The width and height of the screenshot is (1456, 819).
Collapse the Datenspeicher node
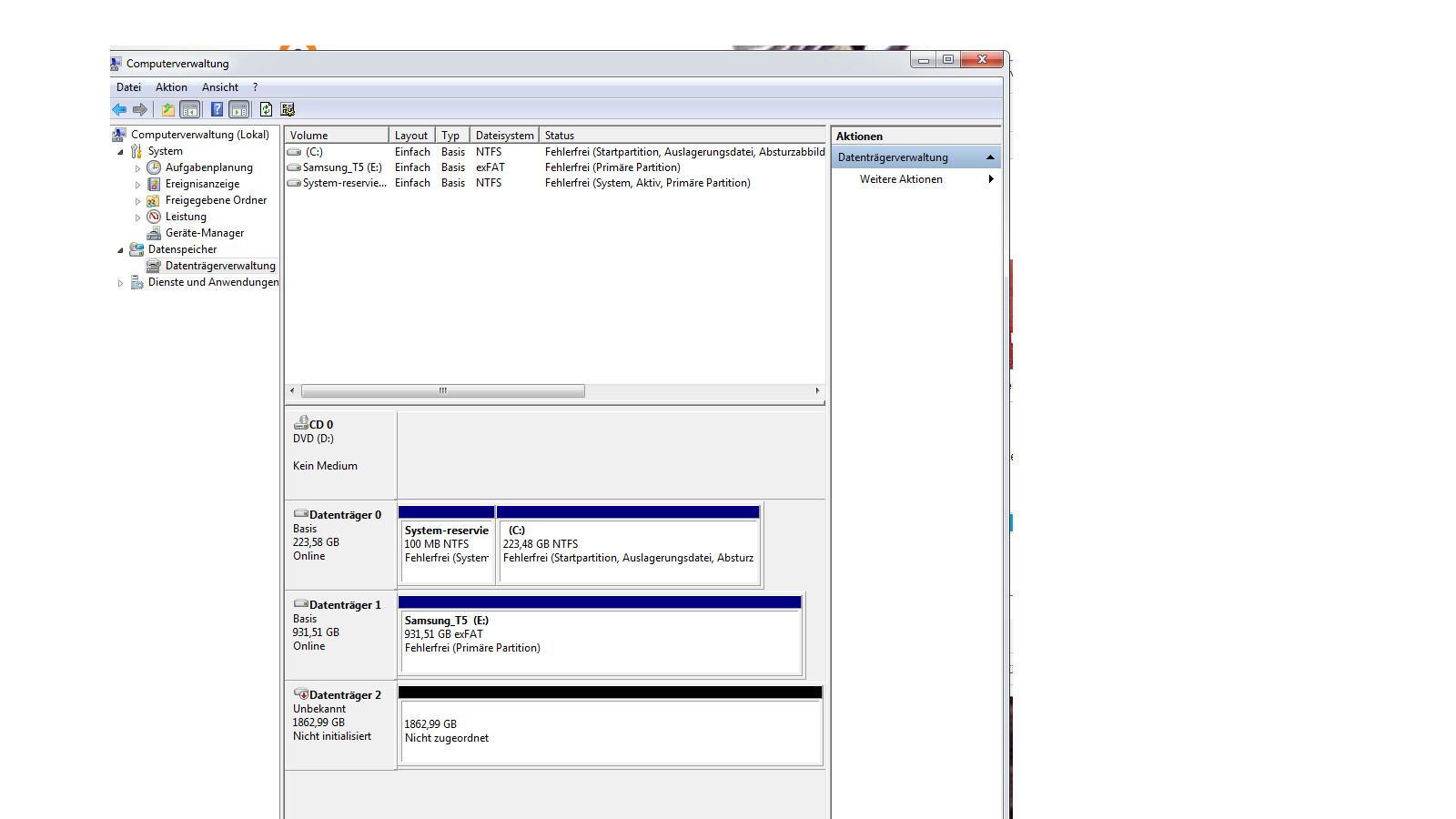point(120,250)
